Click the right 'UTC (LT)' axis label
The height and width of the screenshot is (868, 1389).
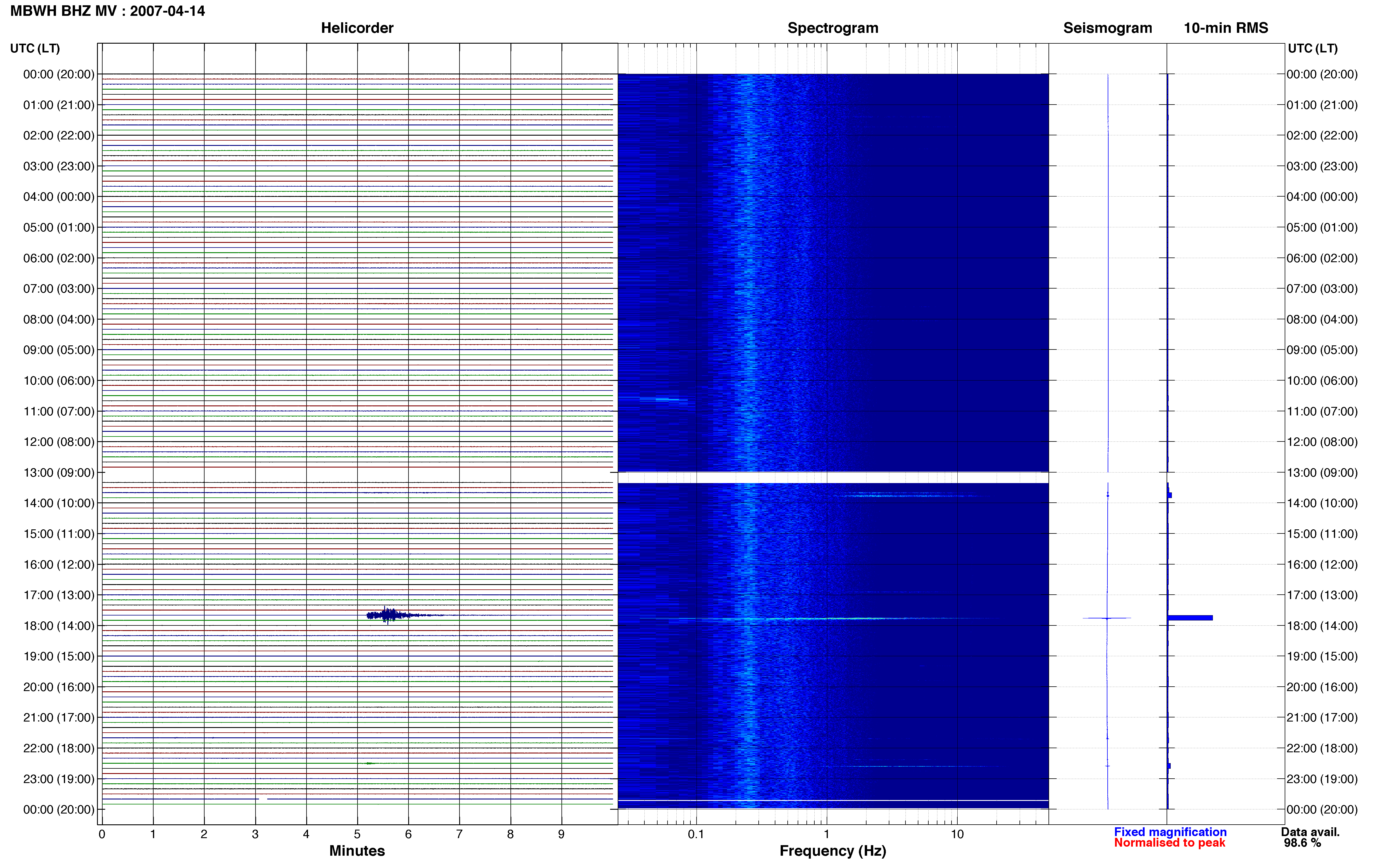tap(1313, 48)
